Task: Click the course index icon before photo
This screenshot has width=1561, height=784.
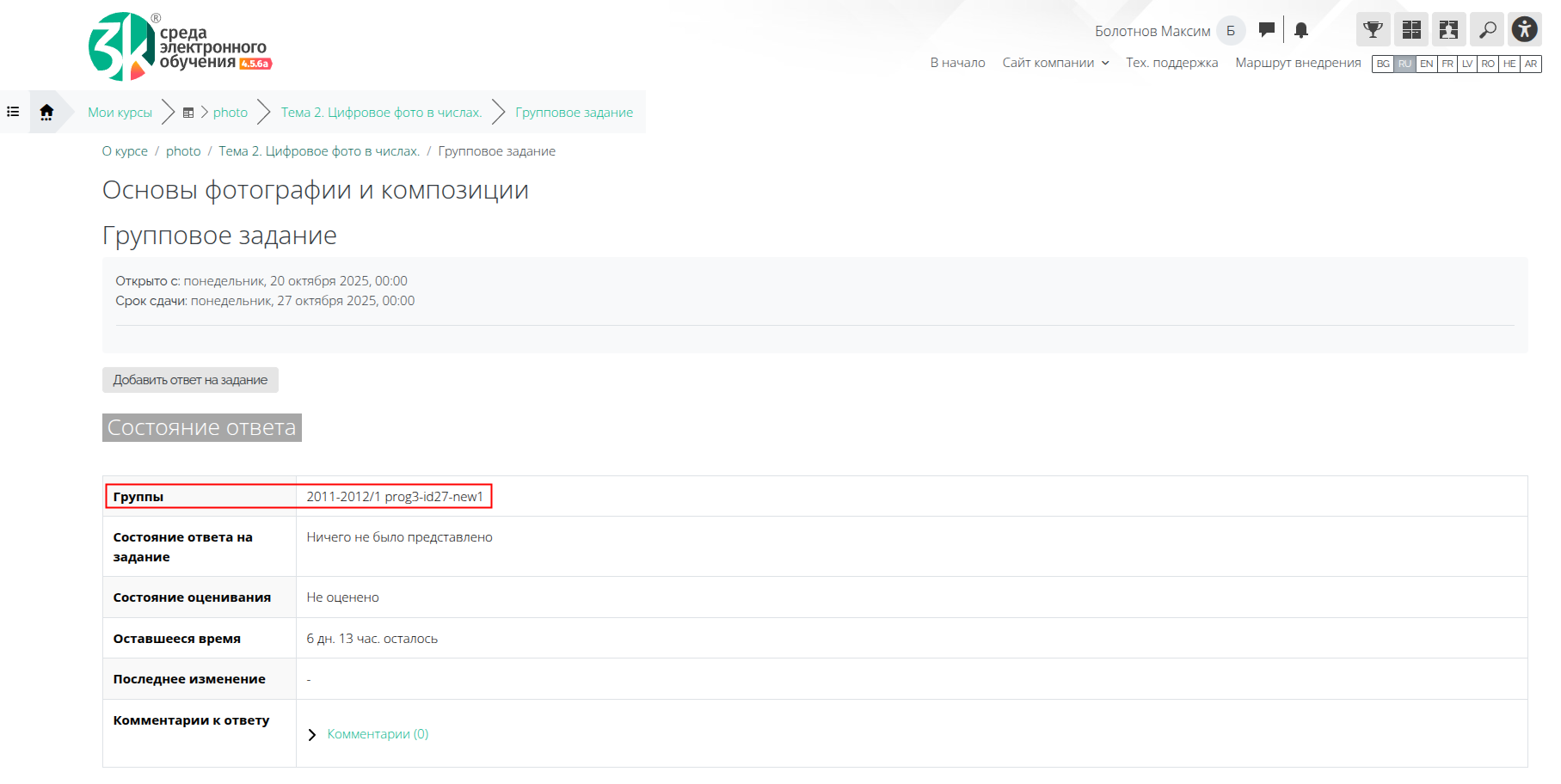Action: click(x=188, y=113)
